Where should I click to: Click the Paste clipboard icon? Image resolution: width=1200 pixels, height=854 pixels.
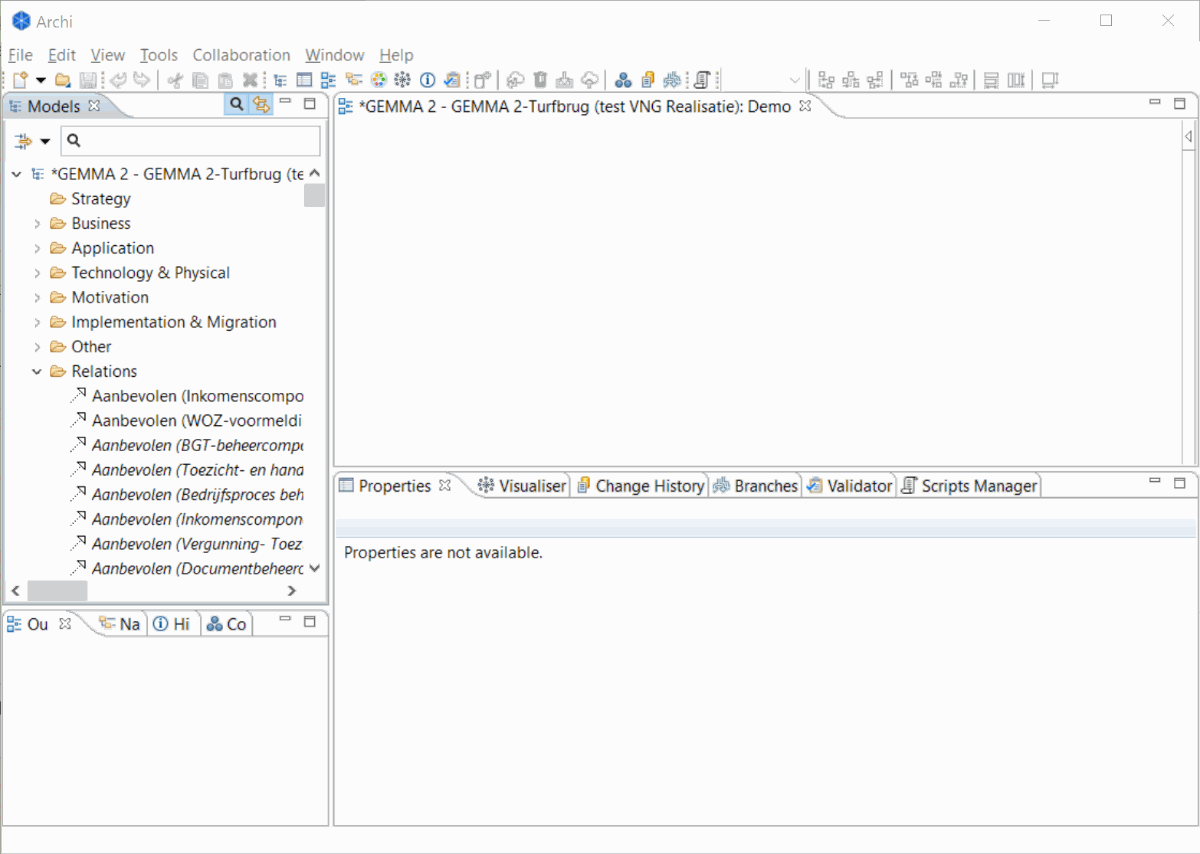[226, 80]
